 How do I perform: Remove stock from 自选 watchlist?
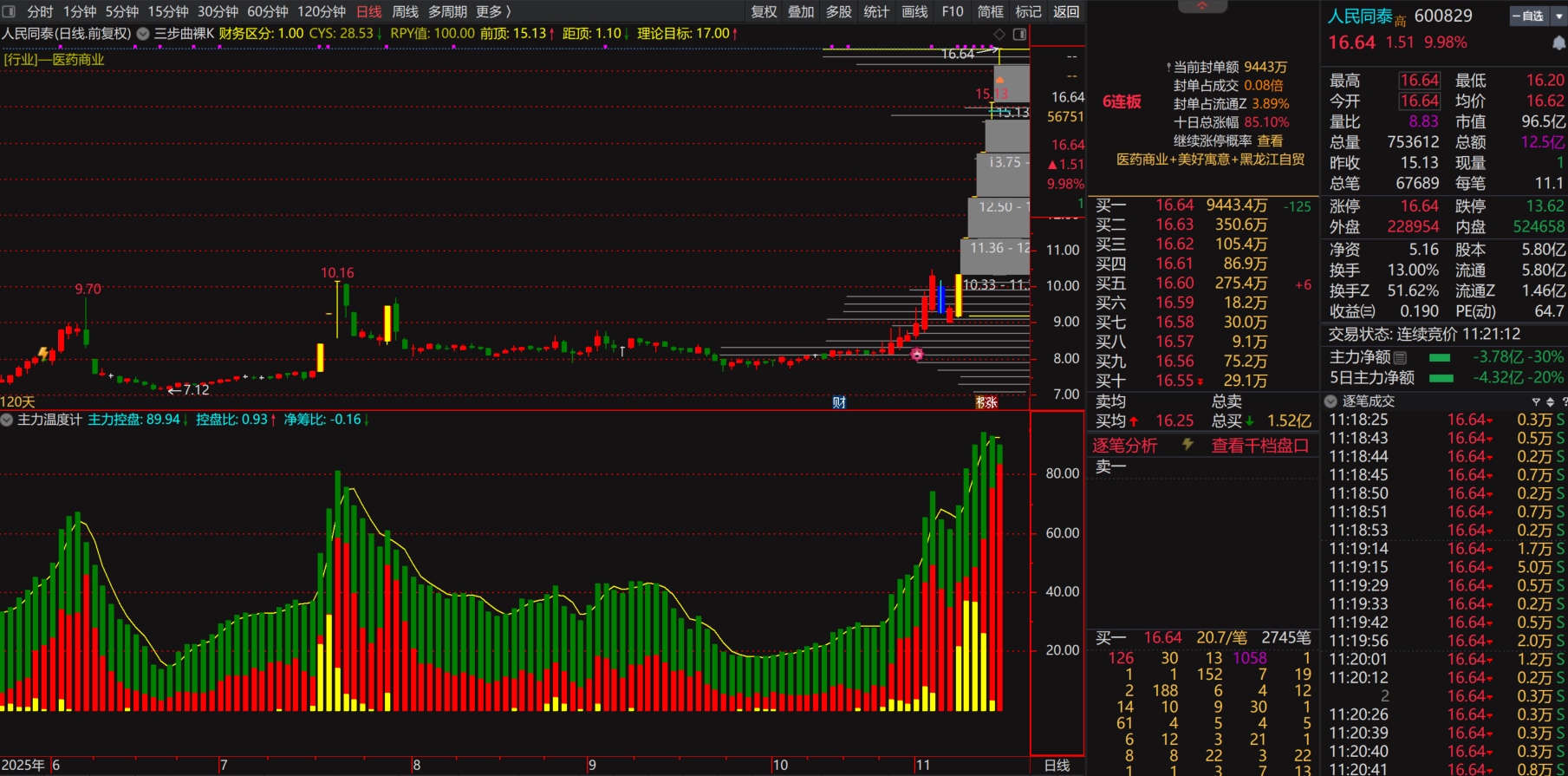(x=1529, y=16)
